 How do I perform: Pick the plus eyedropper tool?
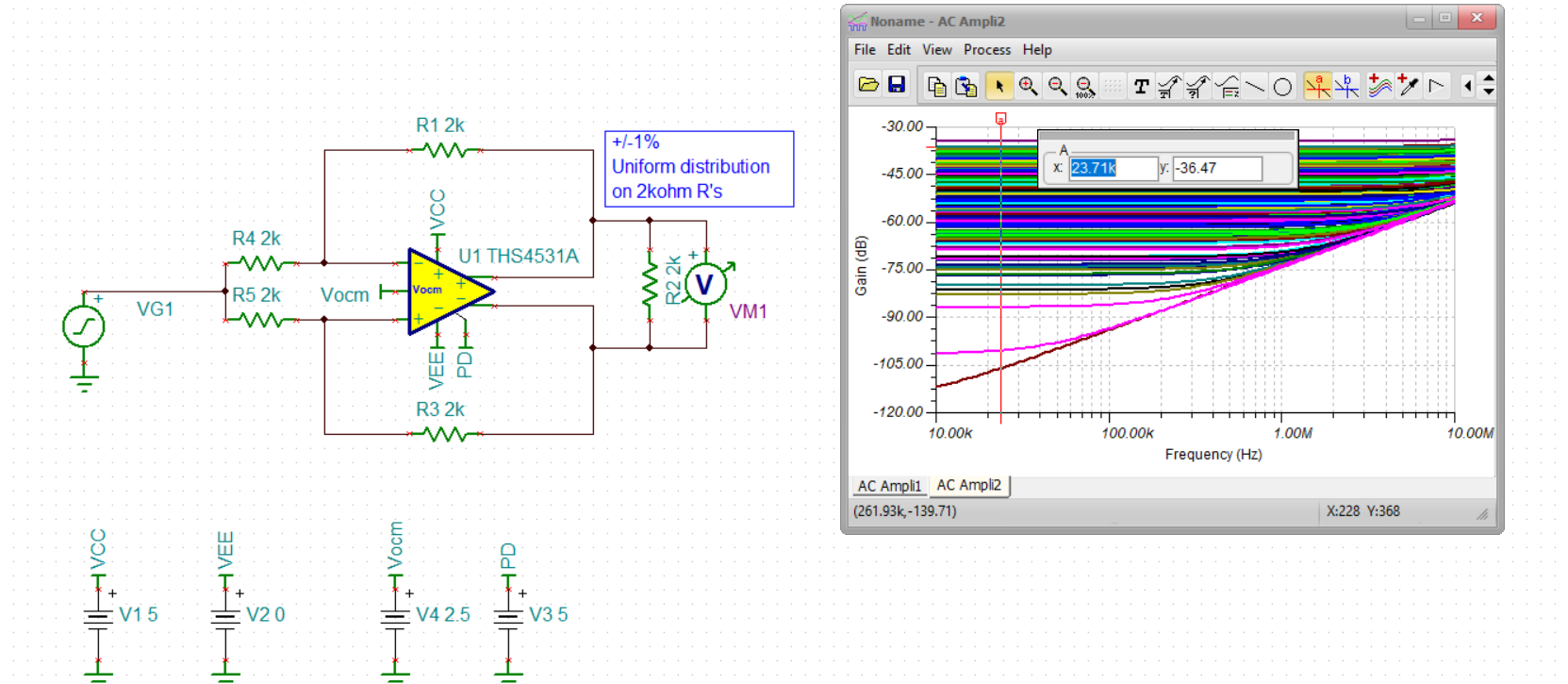1408,86
